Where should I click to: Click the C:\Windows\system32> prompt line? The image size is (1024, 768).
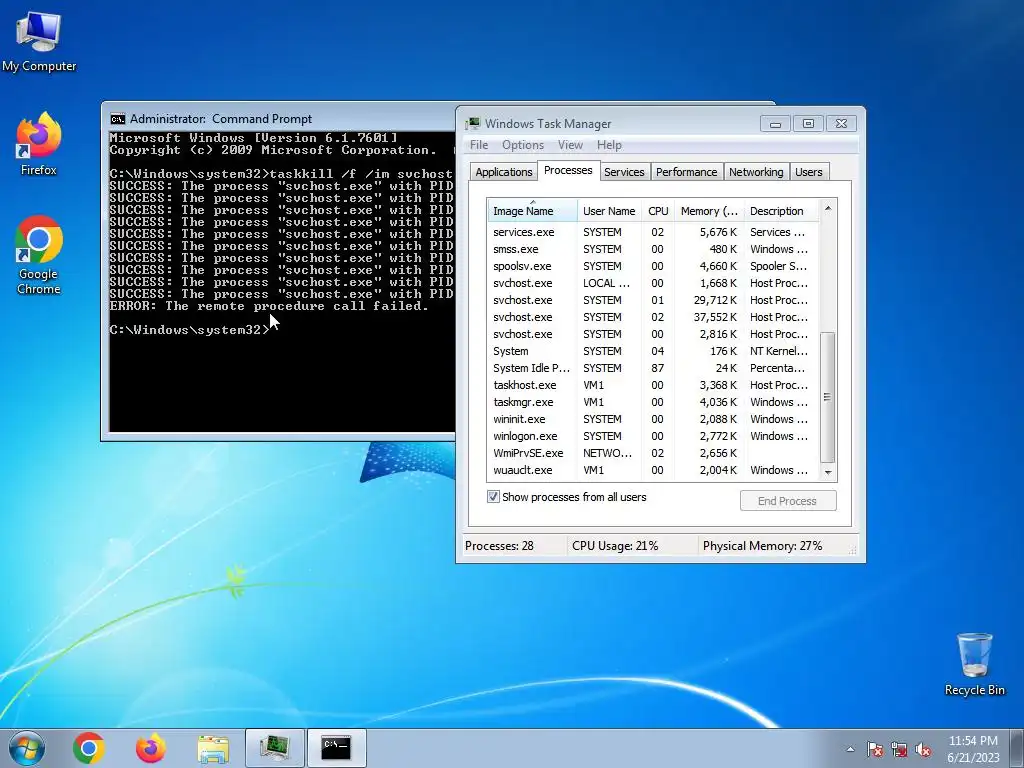[x=189, y=330]
